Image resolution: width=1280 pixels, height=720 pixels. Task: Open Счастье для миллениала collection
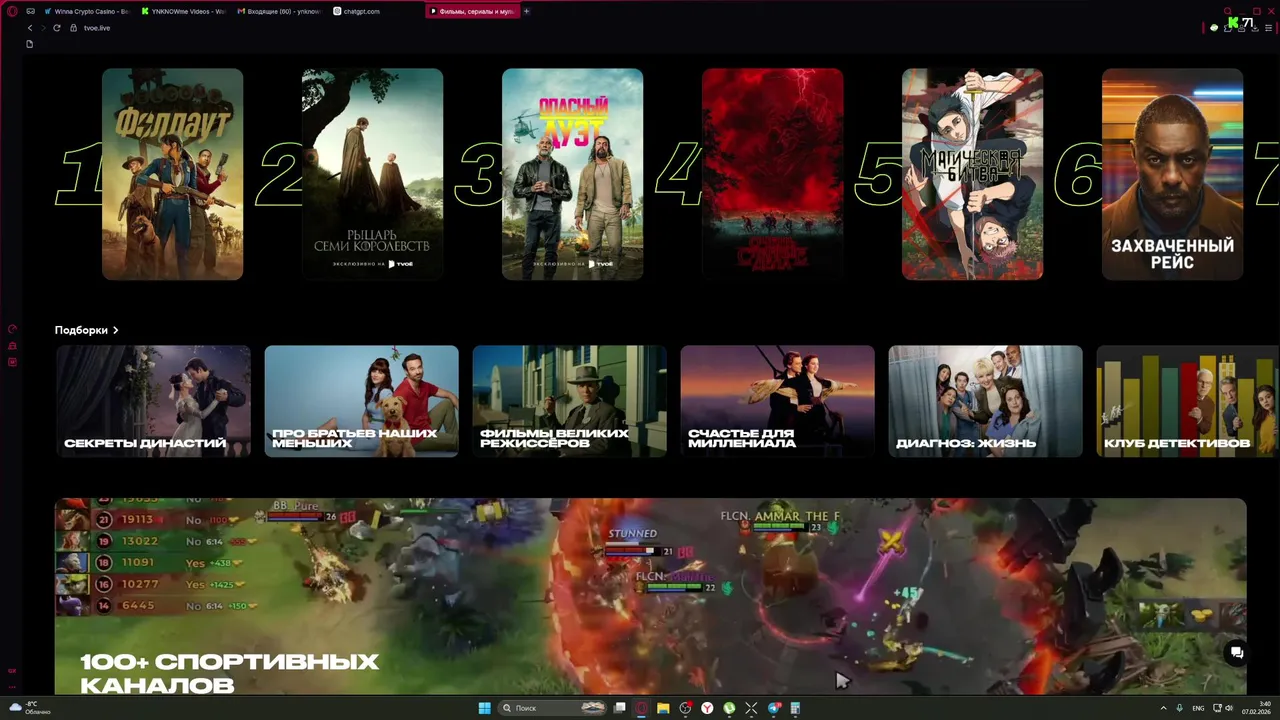pos(777,401)
